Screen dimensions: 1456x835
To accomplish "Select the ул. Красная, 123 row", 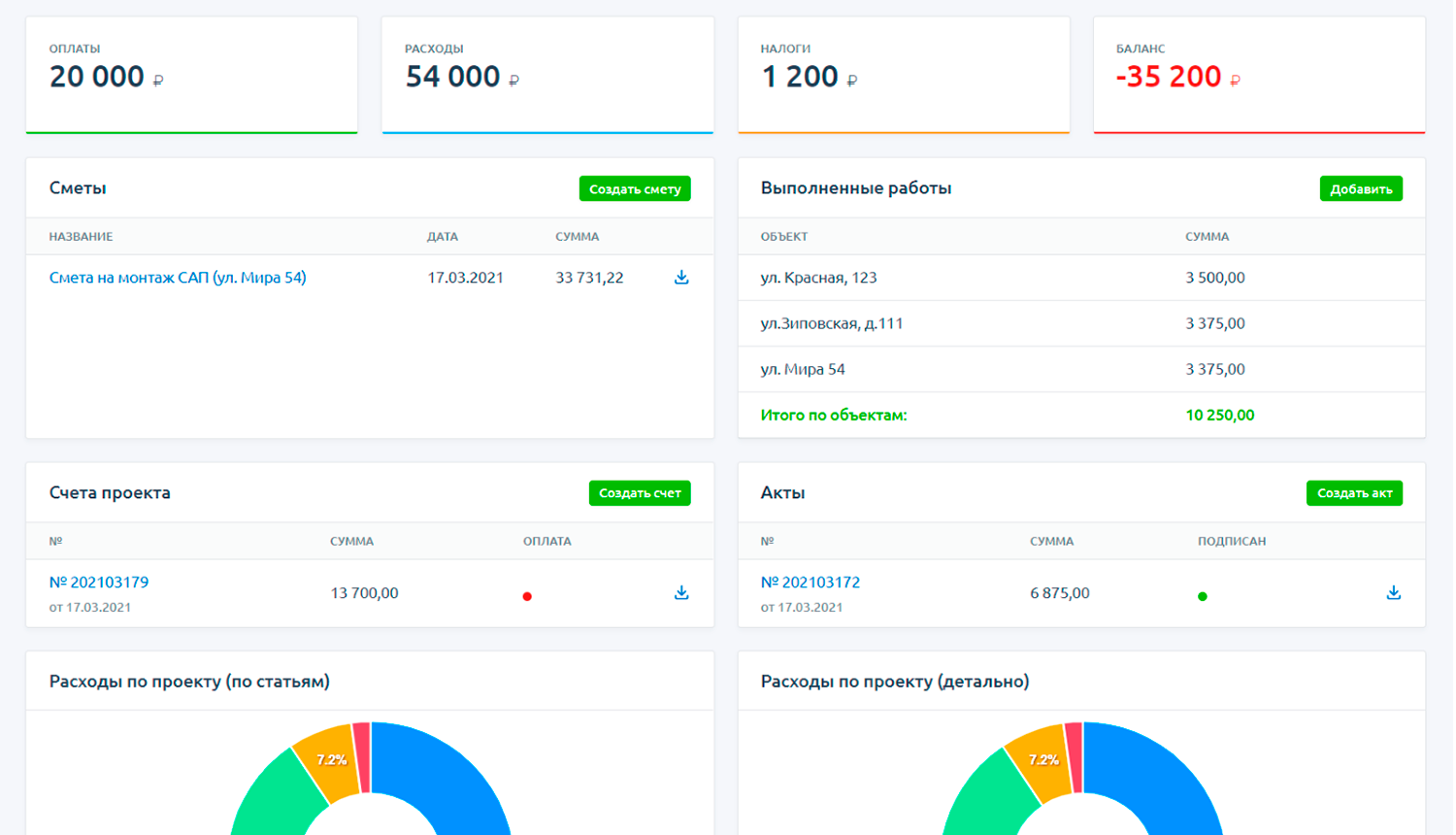I will tap(1080, 278).
